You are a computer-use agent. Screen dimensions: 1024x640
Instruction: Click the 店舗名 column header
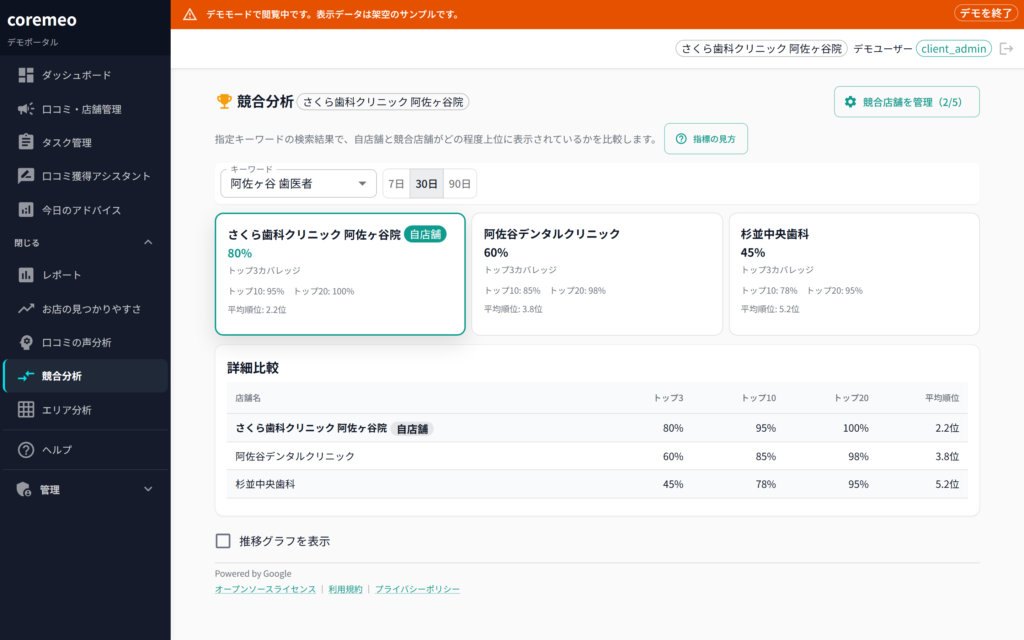click(248, 398)
